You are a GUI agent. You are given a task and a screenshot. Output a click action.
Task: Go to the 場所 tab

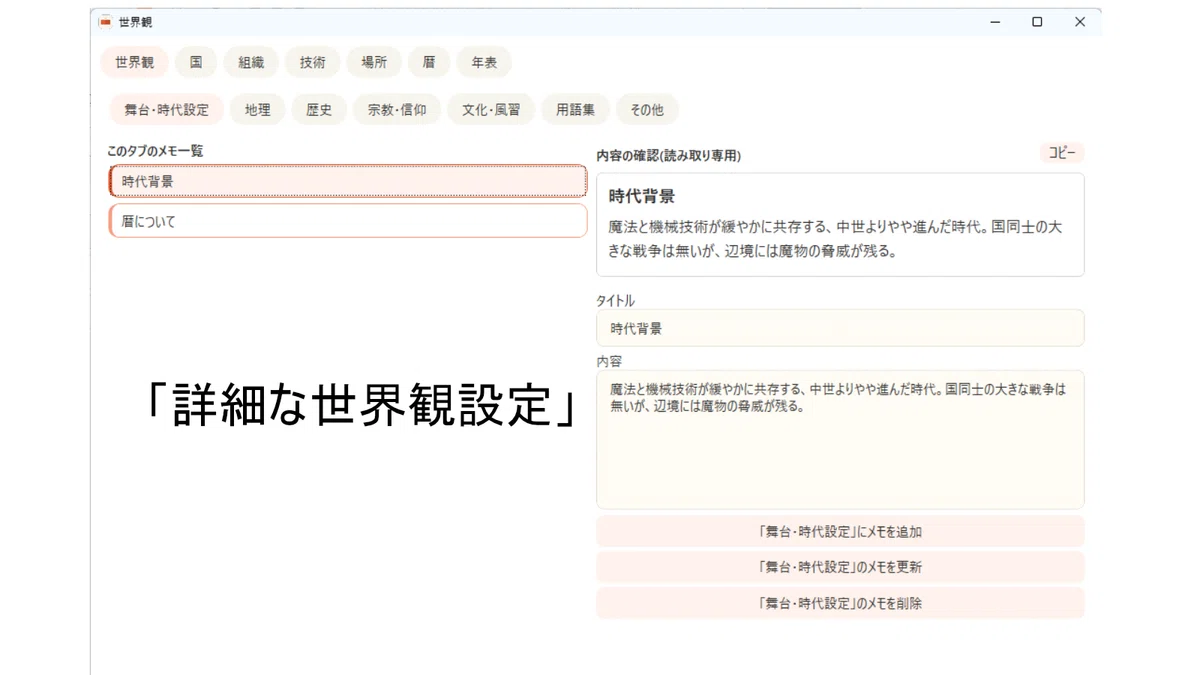pos(374,62)
